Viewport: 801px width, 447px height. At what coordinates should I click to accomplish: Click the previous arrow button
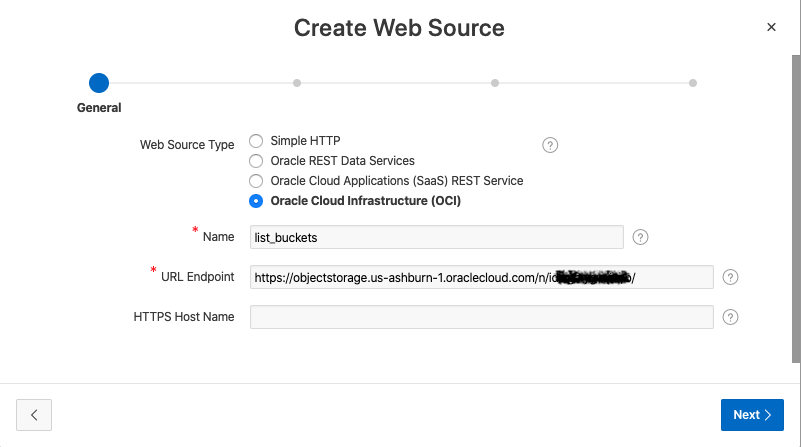[34, 414]
